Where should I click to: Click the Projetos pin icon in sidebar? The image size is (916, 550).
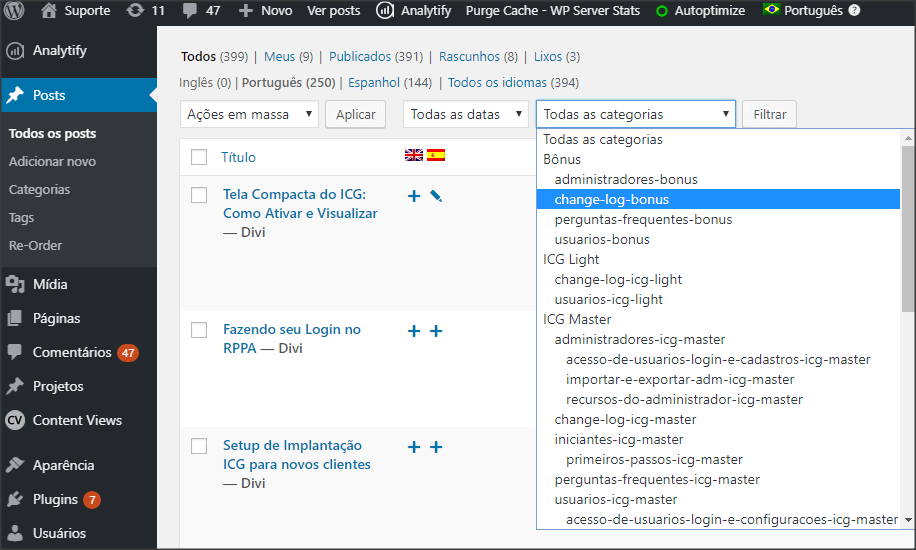[15, 386]
